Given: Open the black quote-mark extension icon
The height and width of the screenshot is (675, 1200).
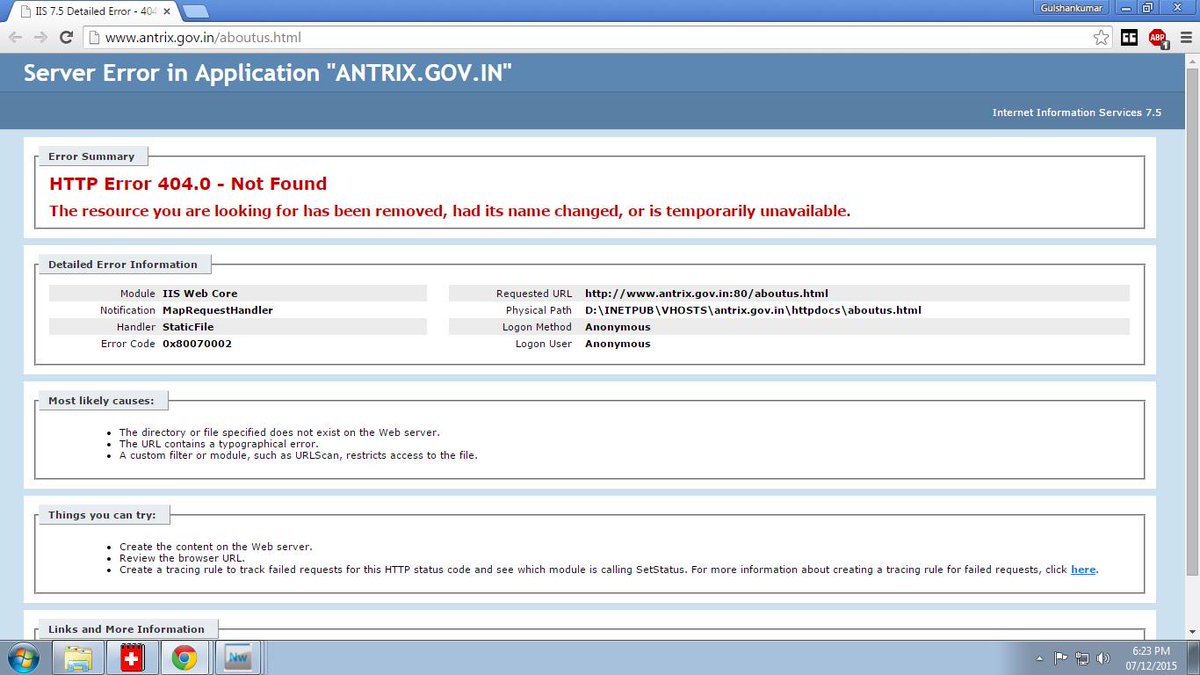Looking at the screenshot, I should [x=1129, y=38].
